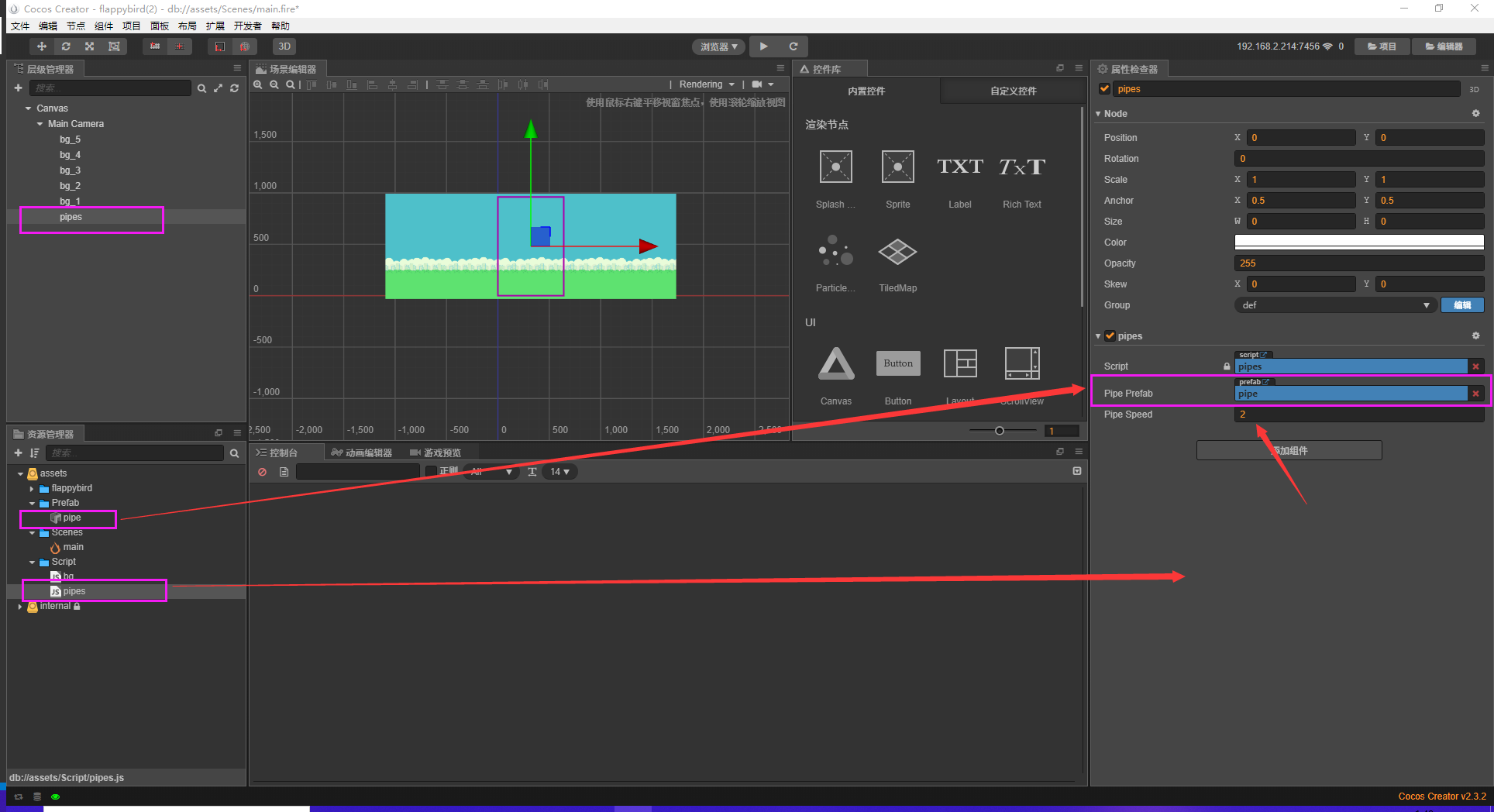Select the Rect transform tool
This screenshot has width=1494, height=812.
114,46
